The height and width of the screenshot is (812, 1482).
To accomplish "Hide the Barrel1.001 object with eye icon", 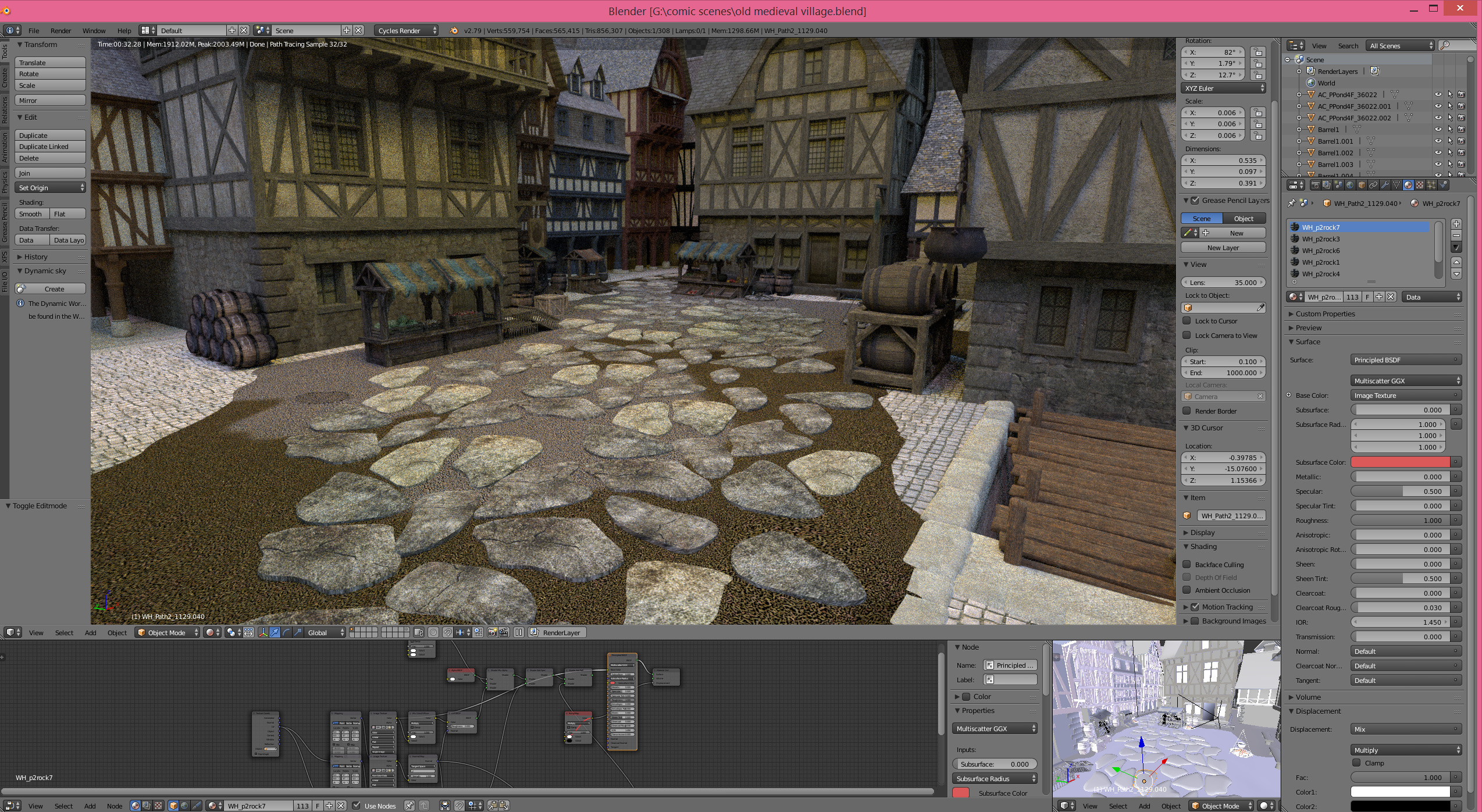I will coord(1438,141).
